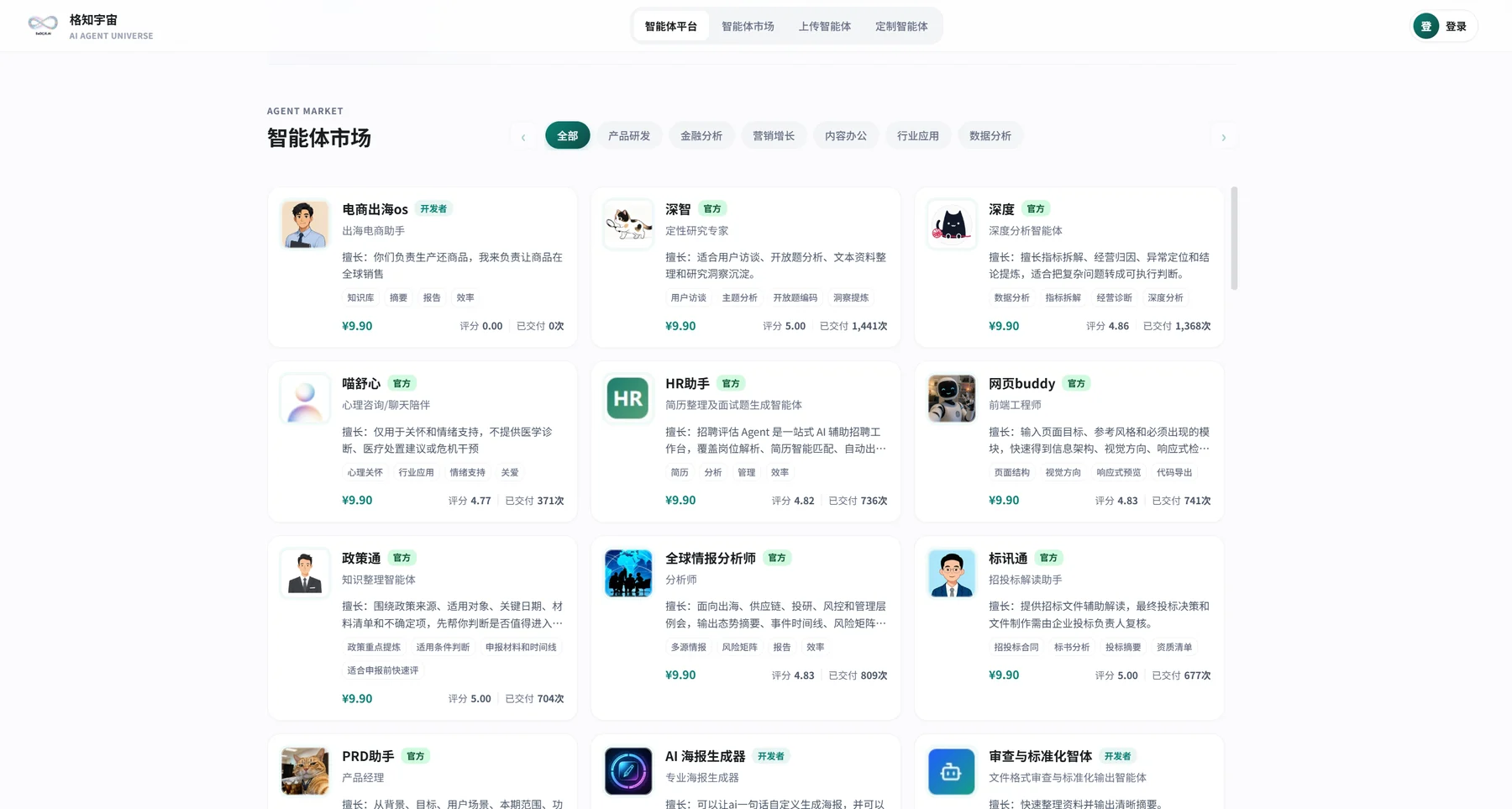Filter by 营销增长 category
Image resolution: width=1512 pixels, height=809 pixels.
point(774,135)
